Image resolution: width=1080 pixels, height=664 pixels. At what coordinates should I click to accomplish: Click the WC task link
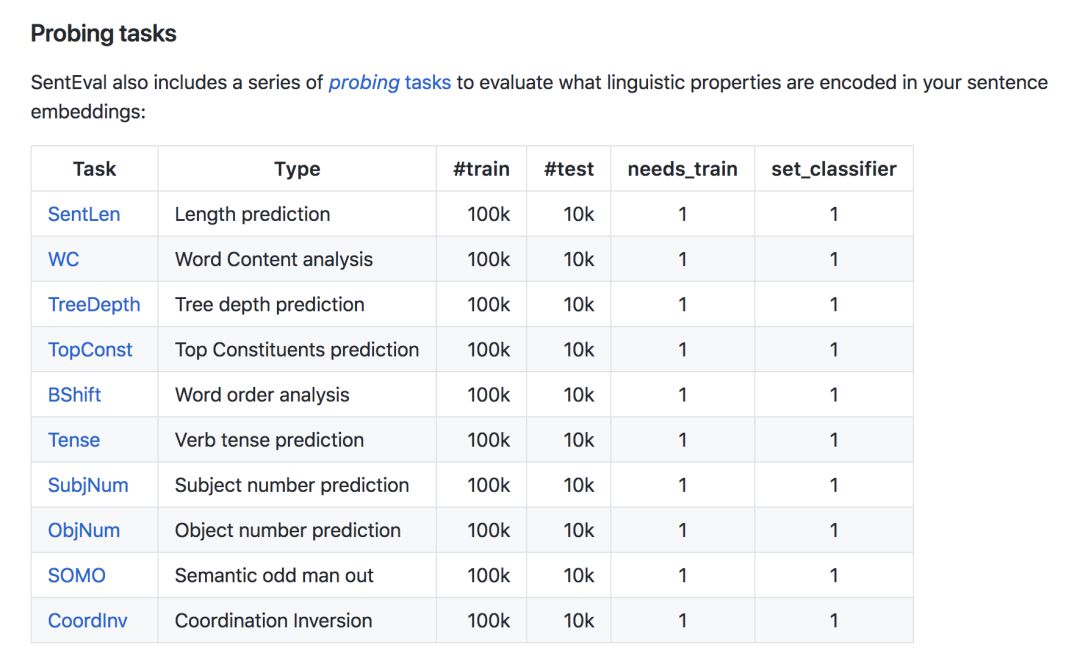[63, 259]
